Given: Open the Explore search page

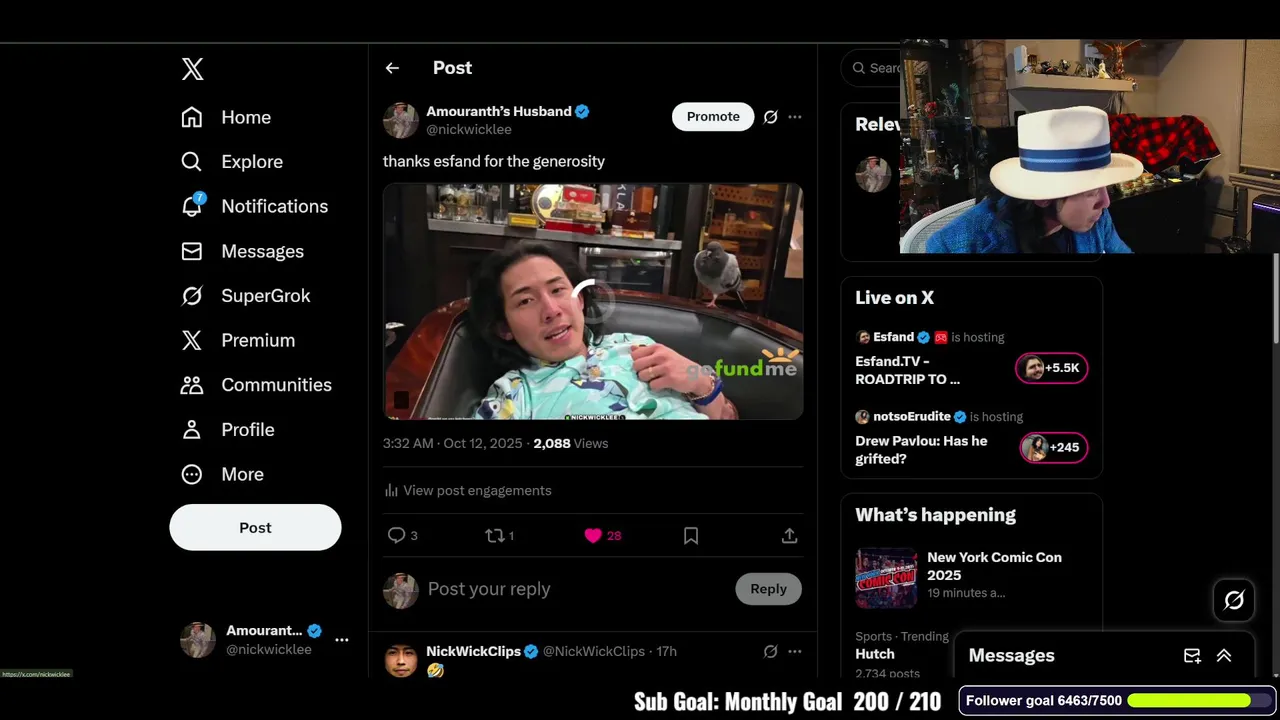Looking at the screenshot, I should coord(232,162).
